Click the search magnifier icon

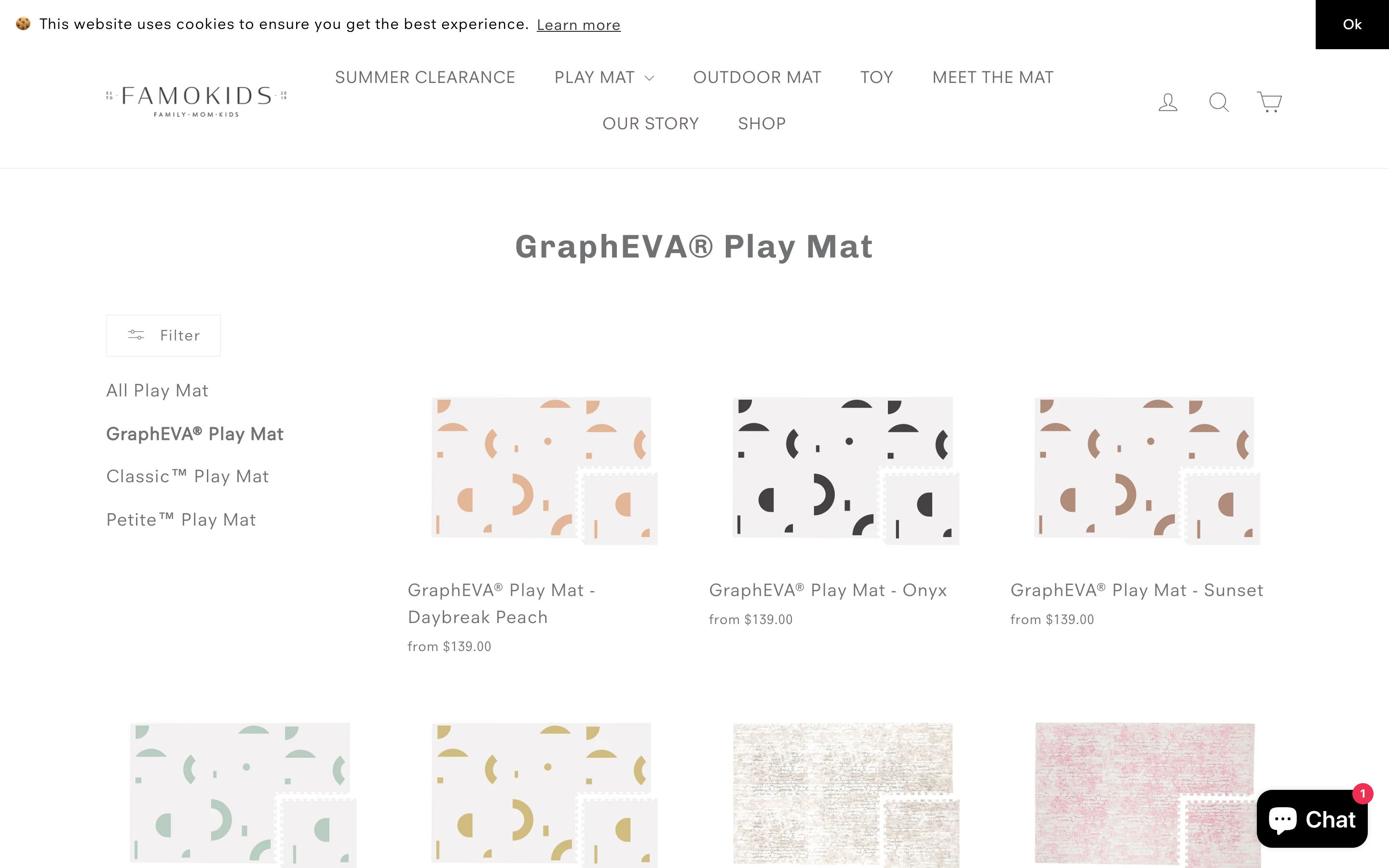[x=1219, y=102]
